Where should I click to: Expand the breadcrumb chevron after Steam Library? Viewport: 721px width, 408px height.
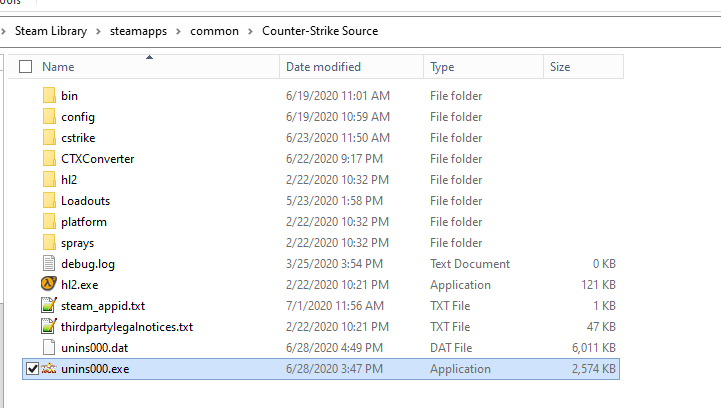pos(98,31)
